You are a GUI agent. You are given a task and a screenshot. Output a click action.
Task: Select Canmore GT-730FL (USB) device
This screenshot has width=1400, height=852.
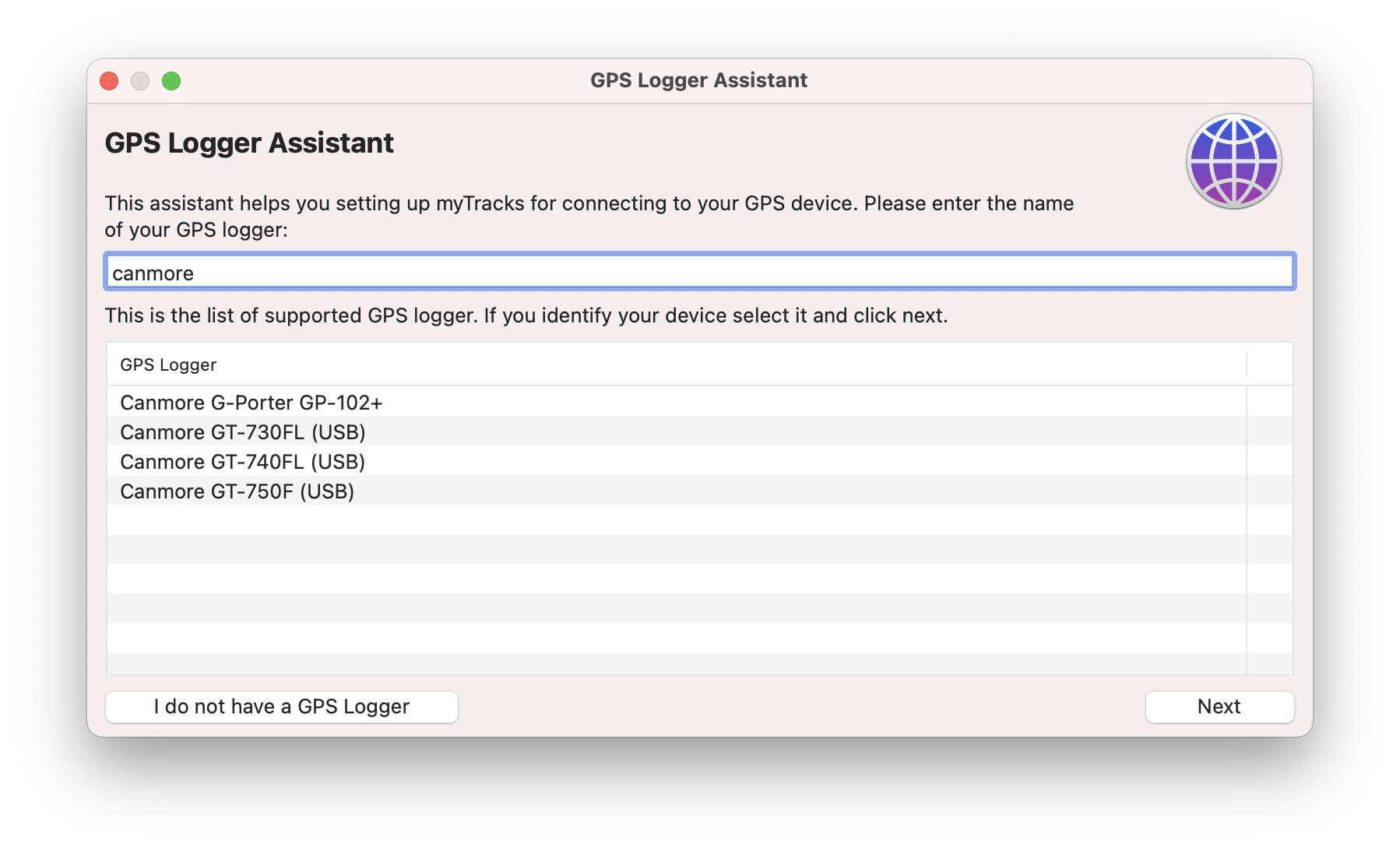tap(242, 432)
